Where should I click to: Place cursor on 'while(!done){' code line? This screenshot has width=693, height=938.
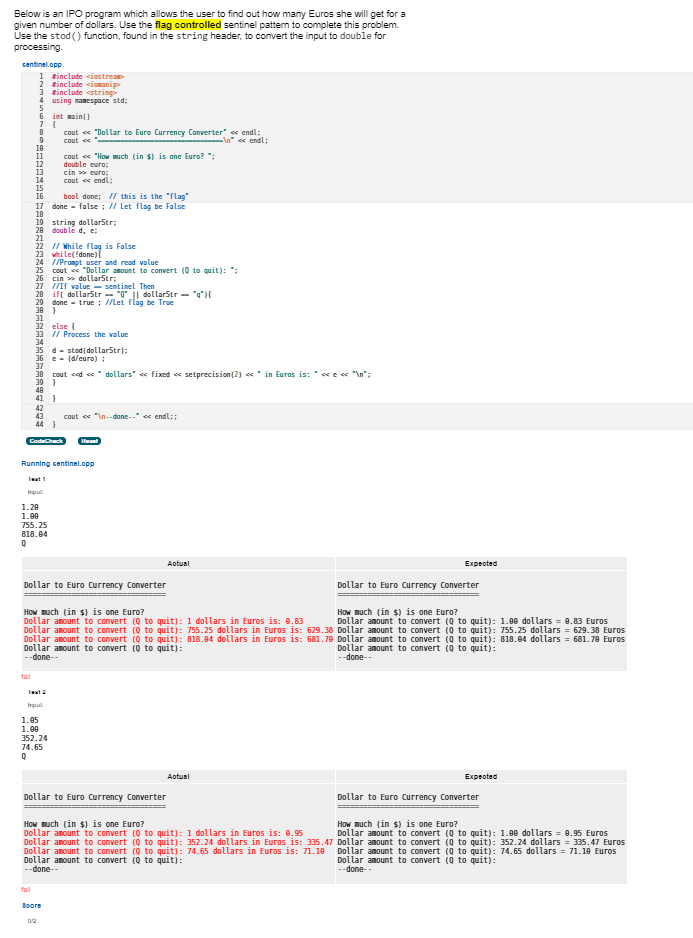(77, 254)
